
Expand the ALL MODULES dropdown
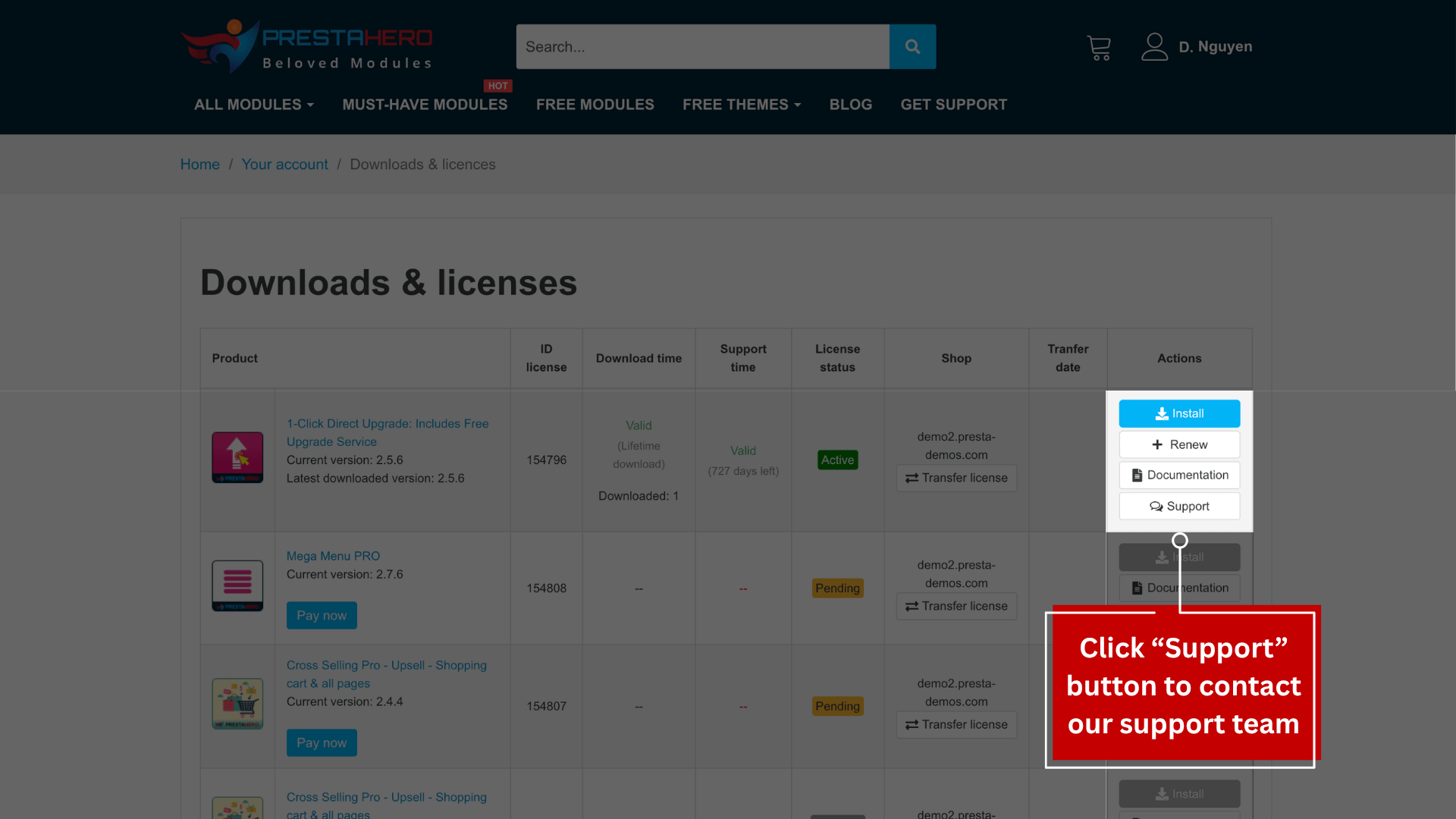pos(253,105)
